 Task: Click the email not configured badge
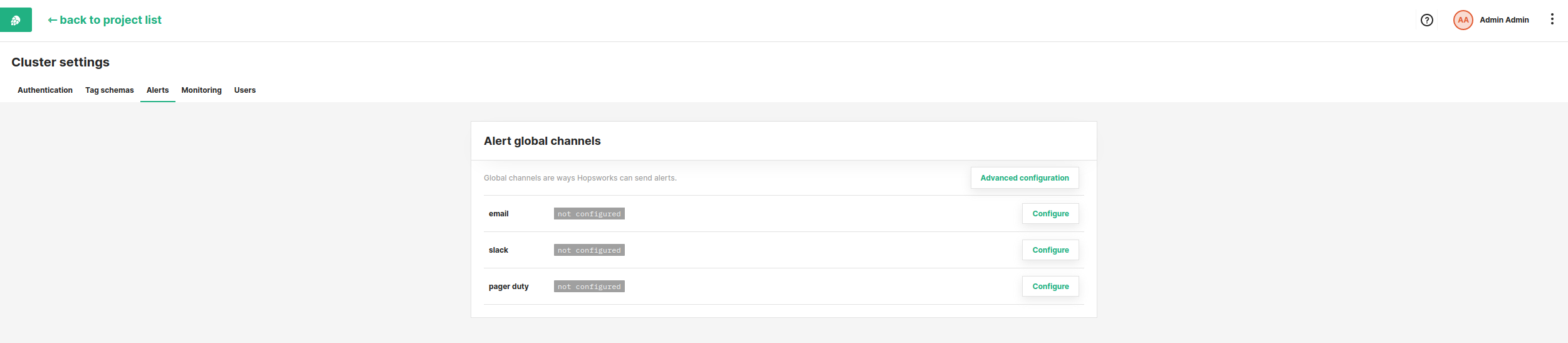(x=589, y=214)
